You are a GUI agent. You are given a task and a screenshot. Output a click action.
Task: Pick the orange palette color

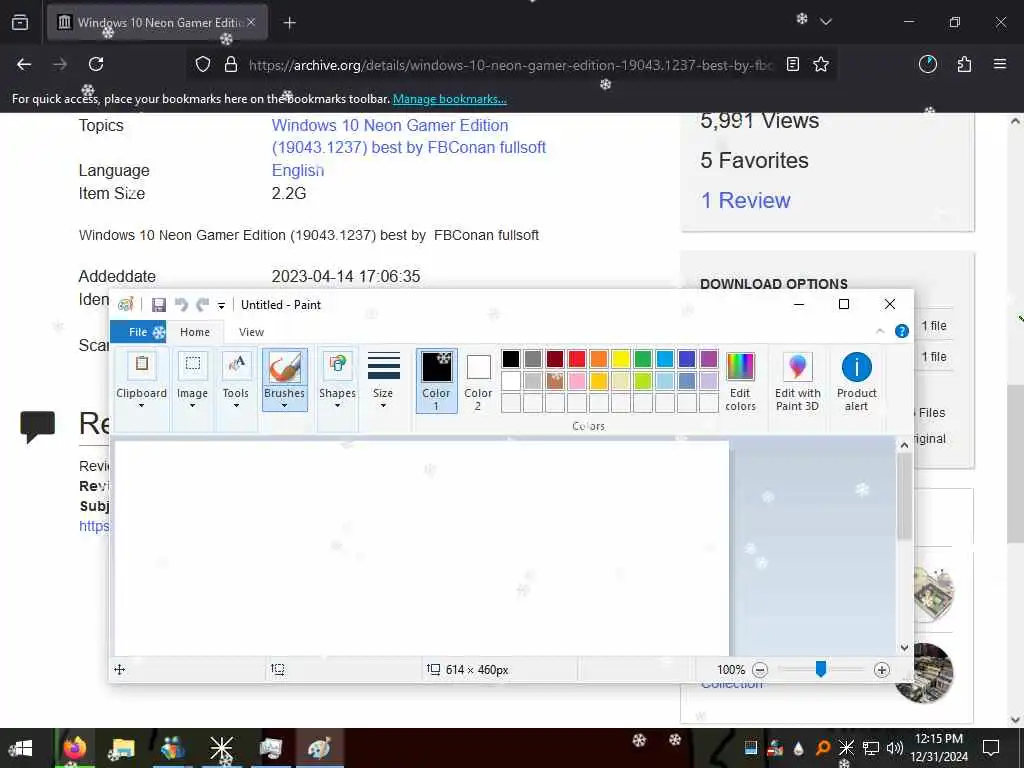click(598, 359)
